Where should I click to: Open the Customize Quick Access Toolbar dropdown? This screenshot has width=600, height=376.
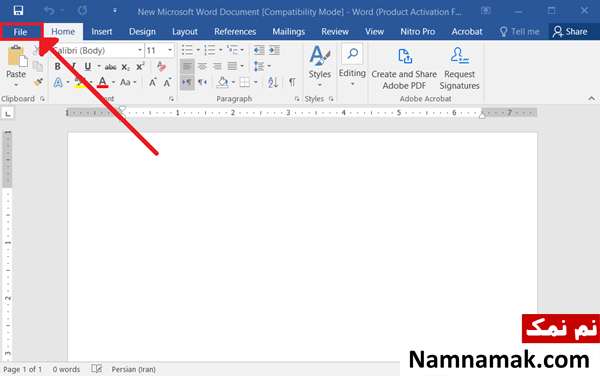pyautogui.click(x=114, y=11)
